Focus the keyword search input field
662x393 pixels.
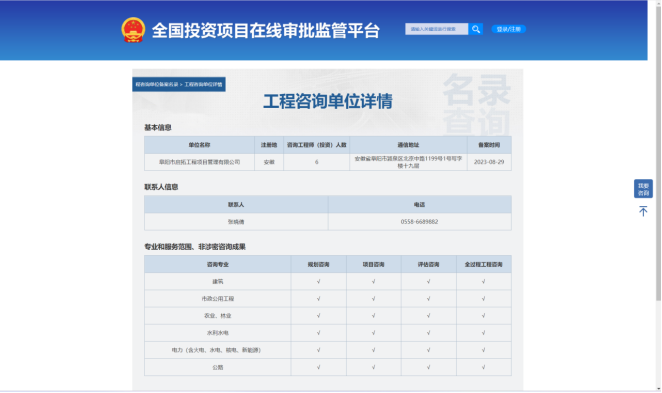437,29
